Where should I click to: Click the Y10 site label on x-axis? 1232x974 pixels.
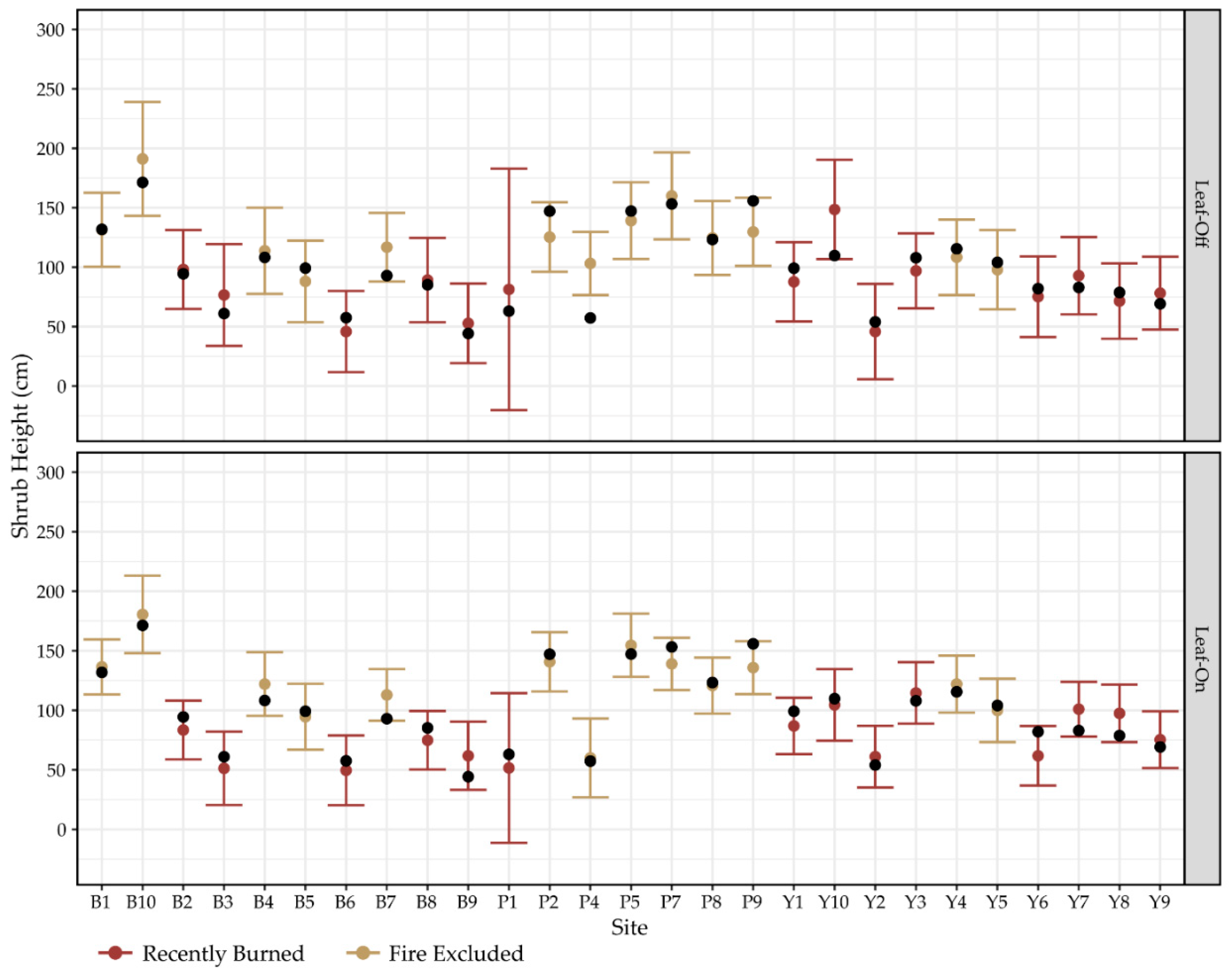click(834, 902)
